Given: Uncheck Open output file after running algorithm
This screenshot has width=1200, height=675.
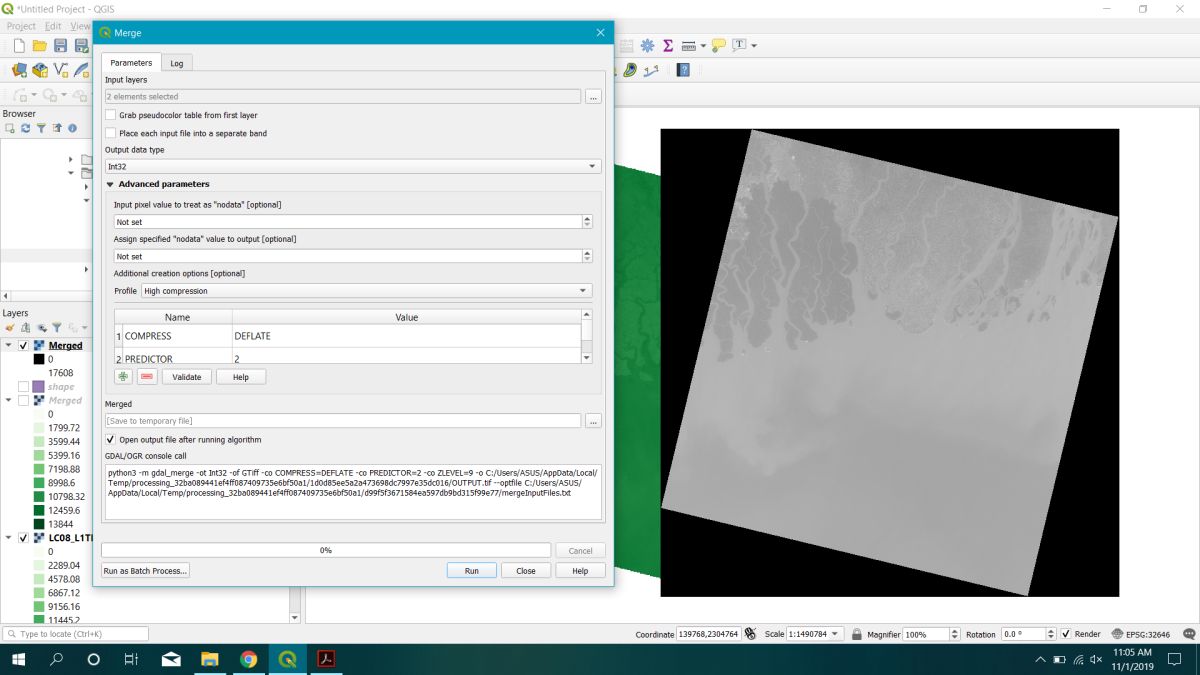Looking at the screenshot, I should (111, 439).
